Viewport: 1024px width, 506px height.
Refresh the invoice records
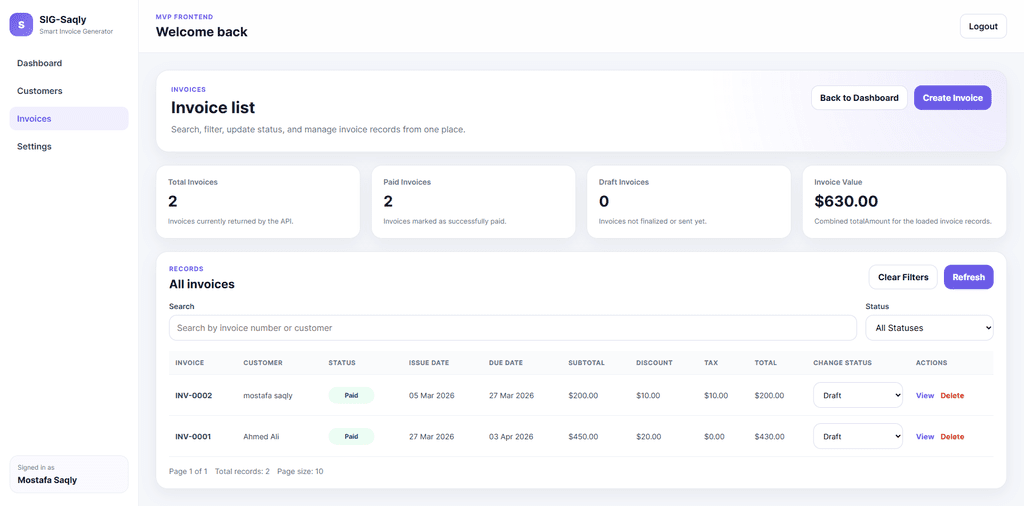[968, 277]
